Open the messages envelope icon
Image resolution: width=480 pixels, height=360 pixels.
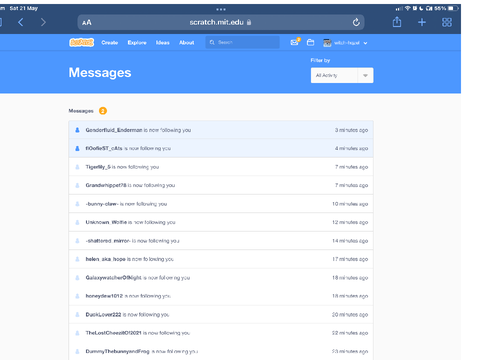[x=295, y=42]
